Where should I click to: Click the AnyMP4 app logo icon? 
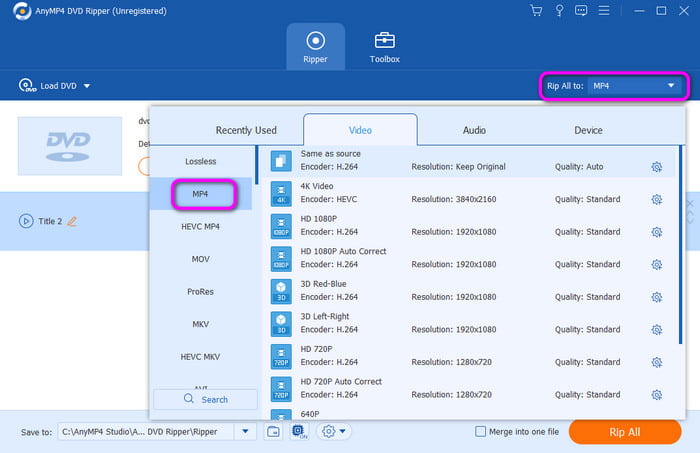tap(21, 11)
